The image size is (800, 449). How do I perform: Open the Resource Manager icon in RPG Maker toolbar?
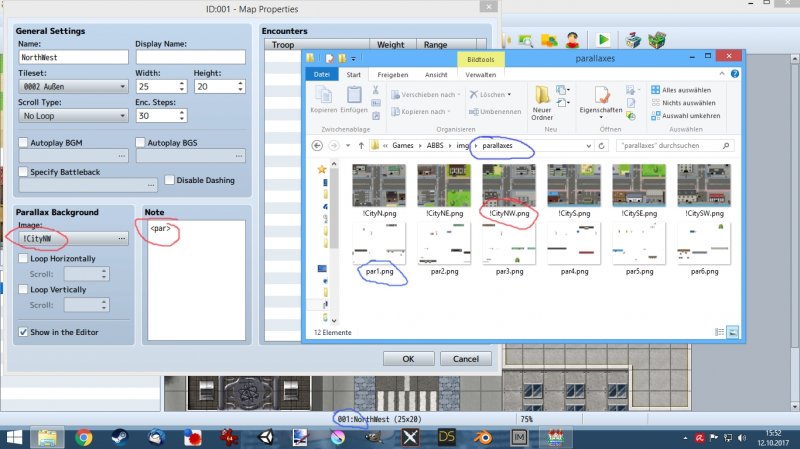tap(549, 40)
